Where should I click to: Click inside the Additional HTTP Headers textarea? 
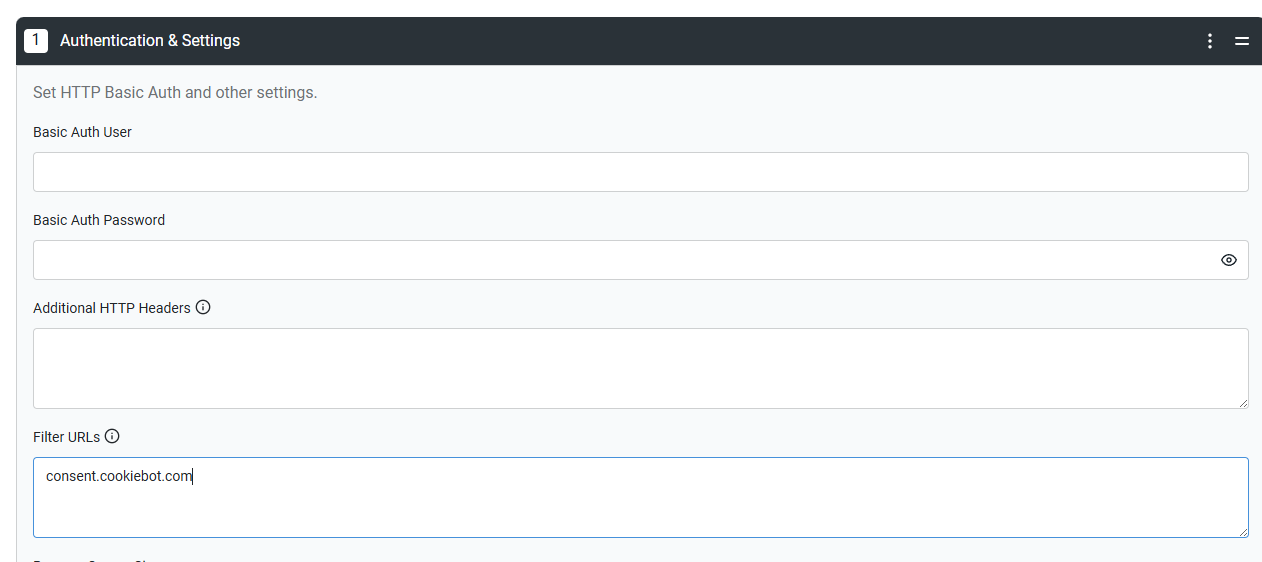coord(640,368)
